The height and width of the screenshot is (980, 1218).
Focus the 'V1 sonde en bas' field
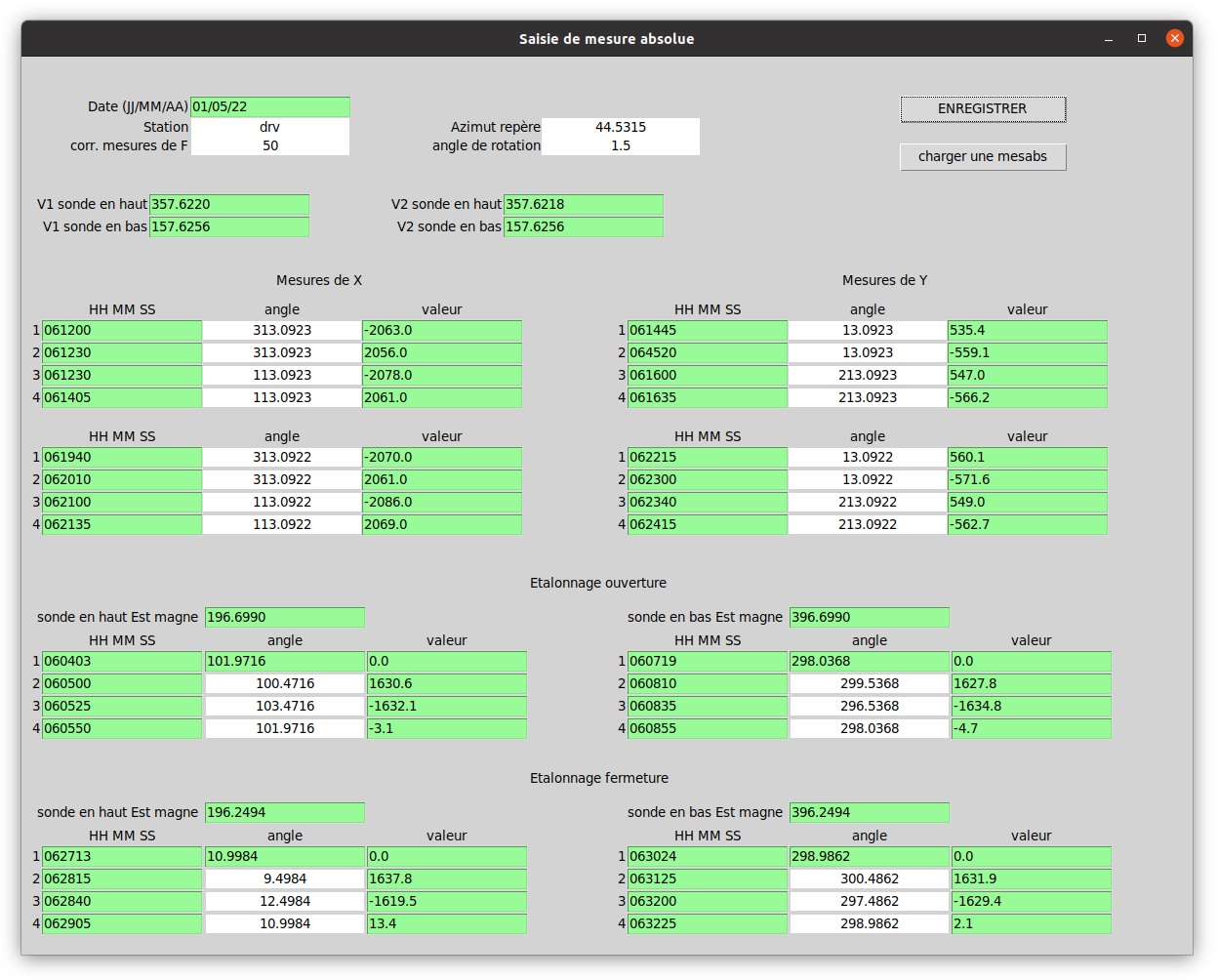click(x=228, y=227)
